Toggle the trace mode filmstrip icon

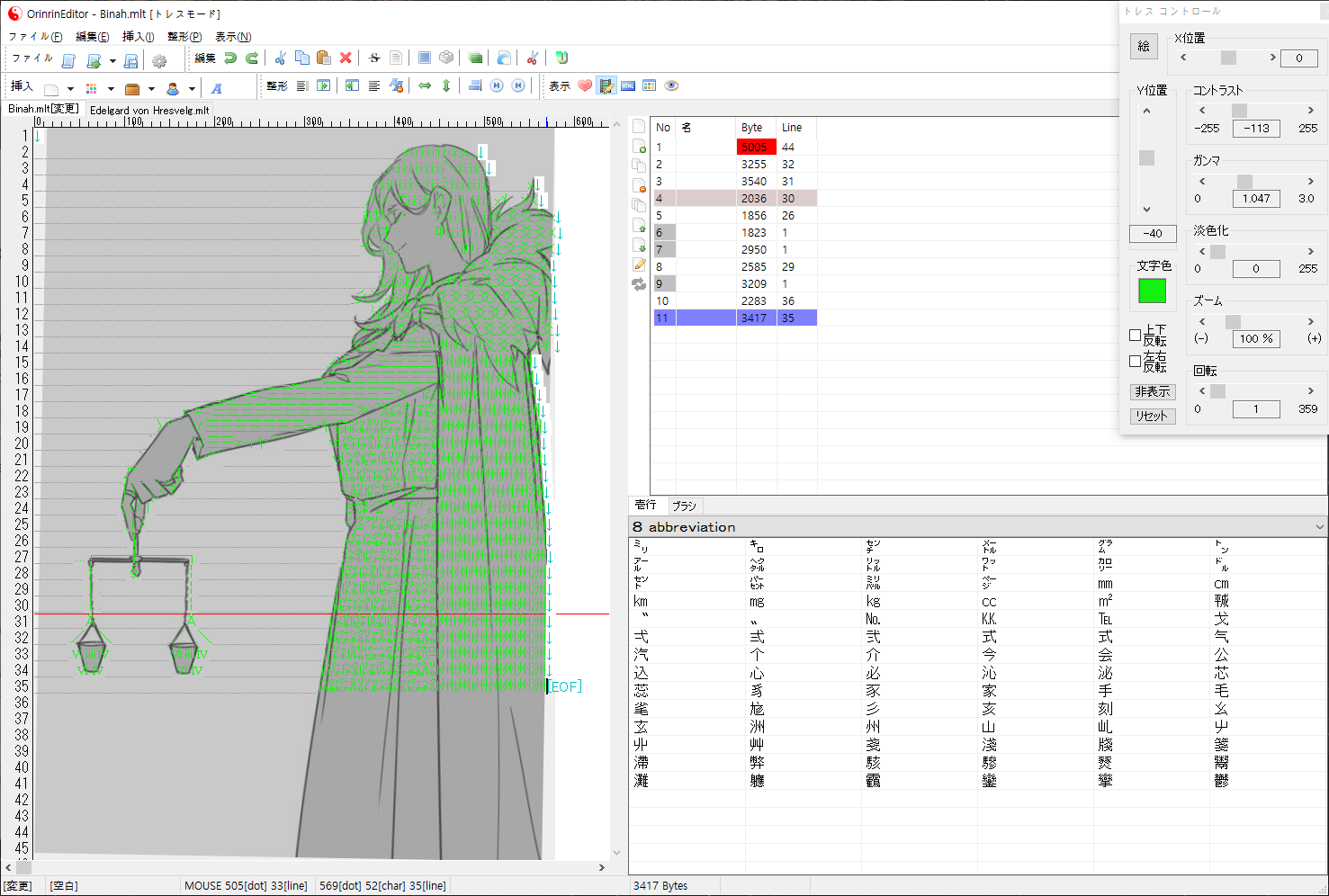click(606, 86)
